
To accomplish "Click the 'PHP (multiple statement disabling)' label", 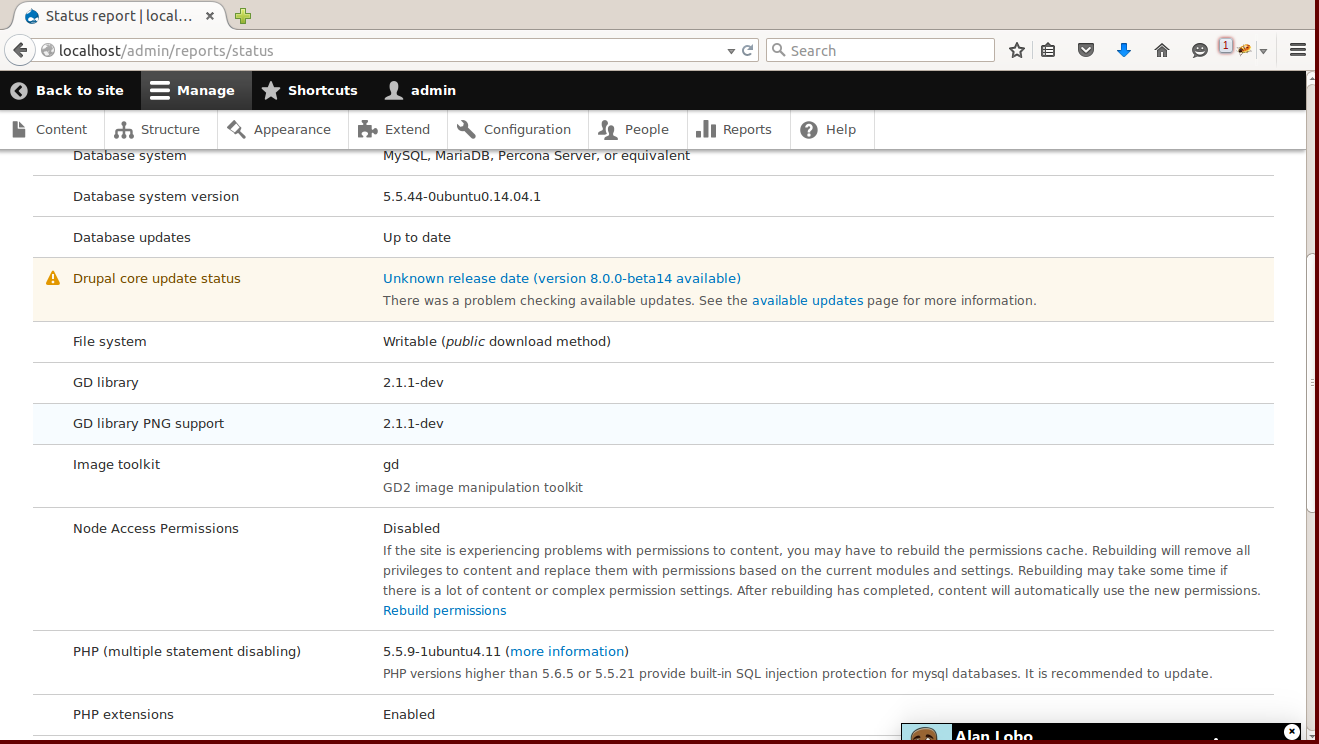I will [187, 652].
